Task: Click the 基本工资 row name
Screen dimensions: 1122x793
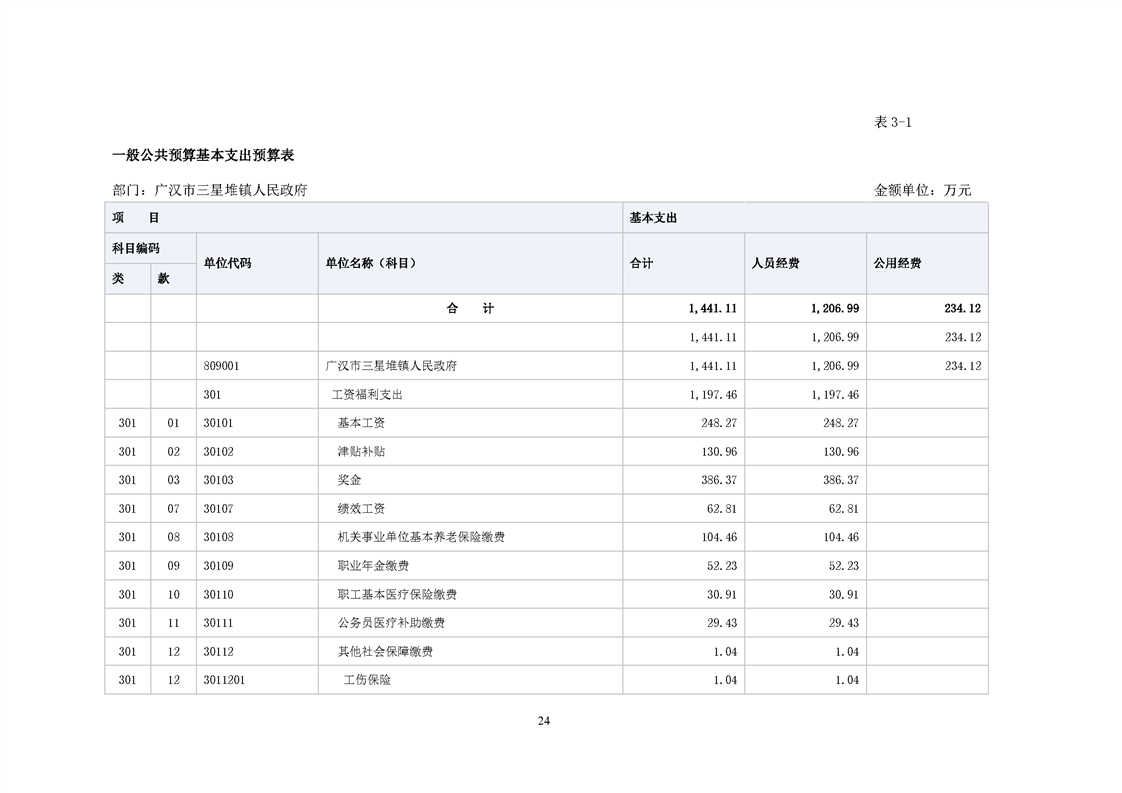Action: (x=361, y=423)
